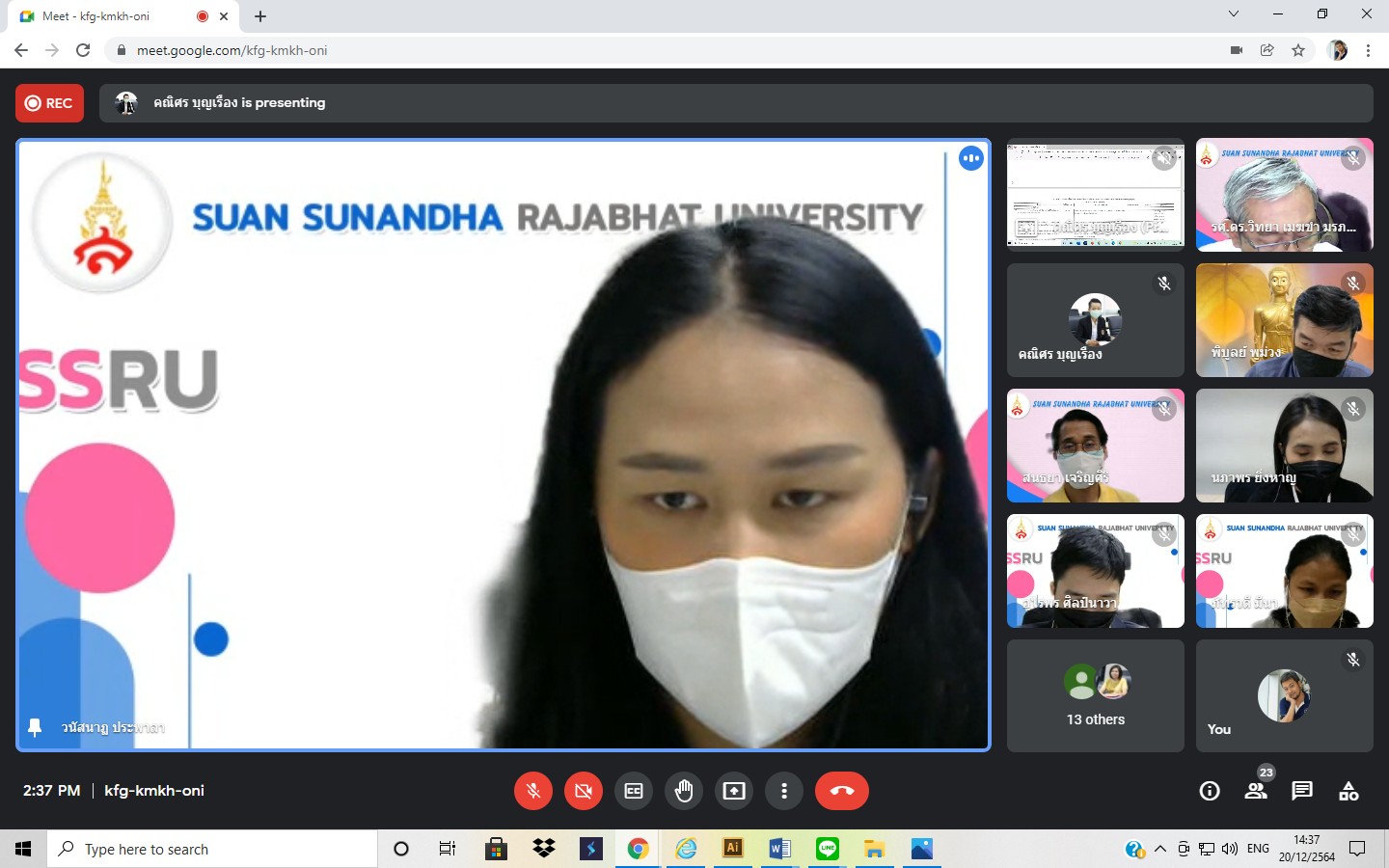Select the shared presentation thumbnail tile
The image size is (1389, 868).
point(1095,195)
